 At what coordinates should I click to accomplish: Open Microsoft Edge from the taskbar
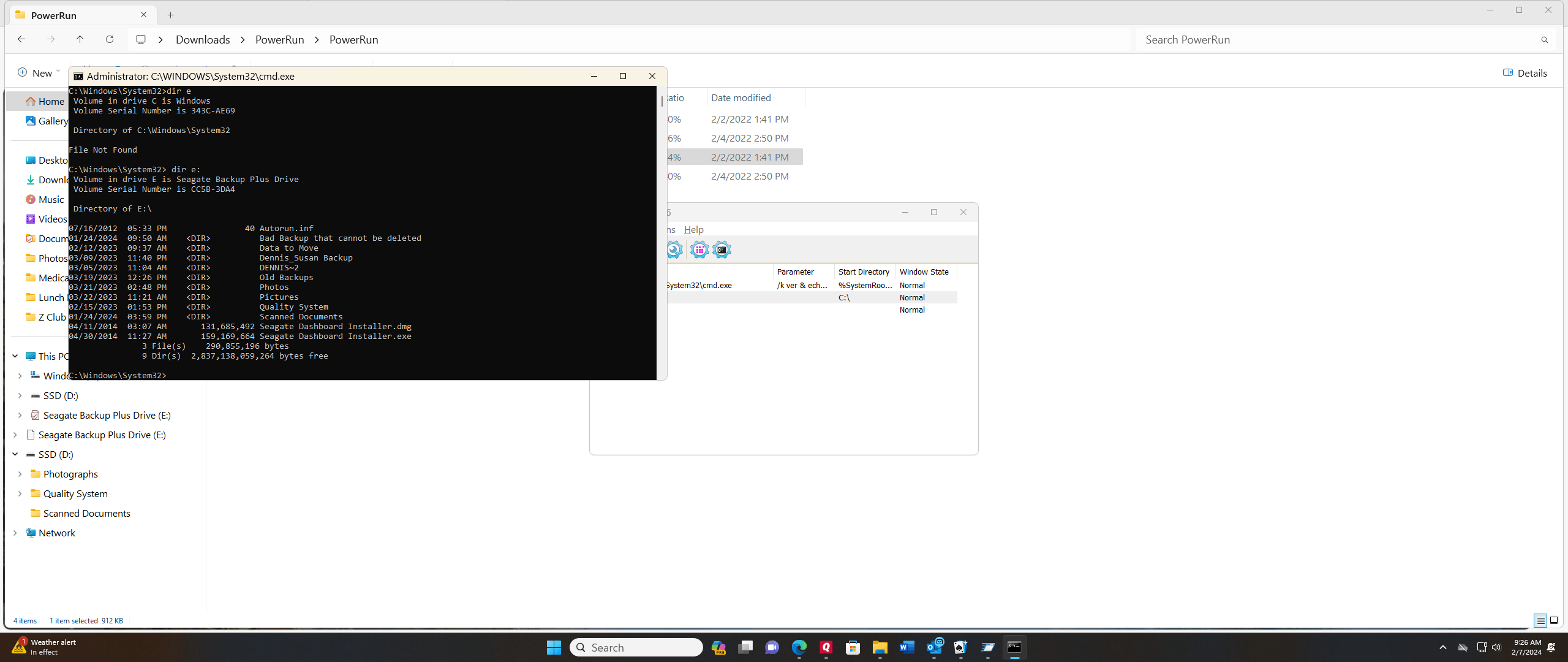pos(799,647)
